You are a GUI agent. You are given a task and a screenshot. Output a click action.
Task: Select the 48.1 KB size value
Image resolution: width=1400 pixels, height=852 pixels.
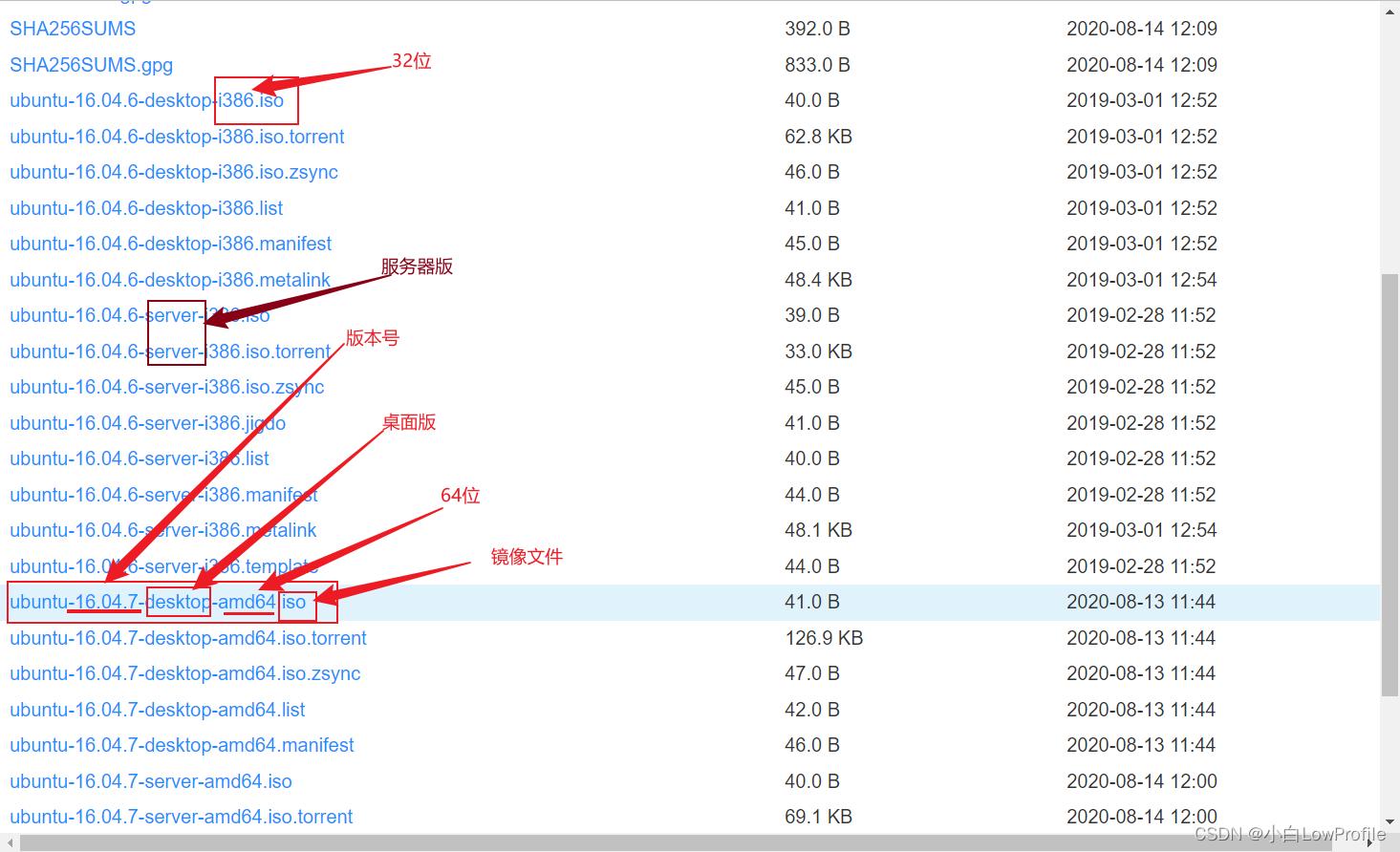(x=819, y=530)
